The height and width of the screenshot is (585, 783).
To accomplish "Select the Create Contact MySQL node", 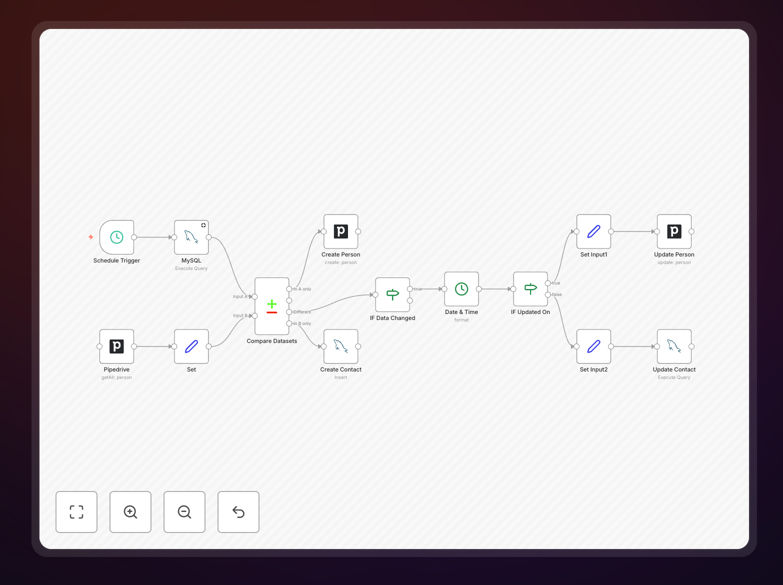I will pos(341,346).
